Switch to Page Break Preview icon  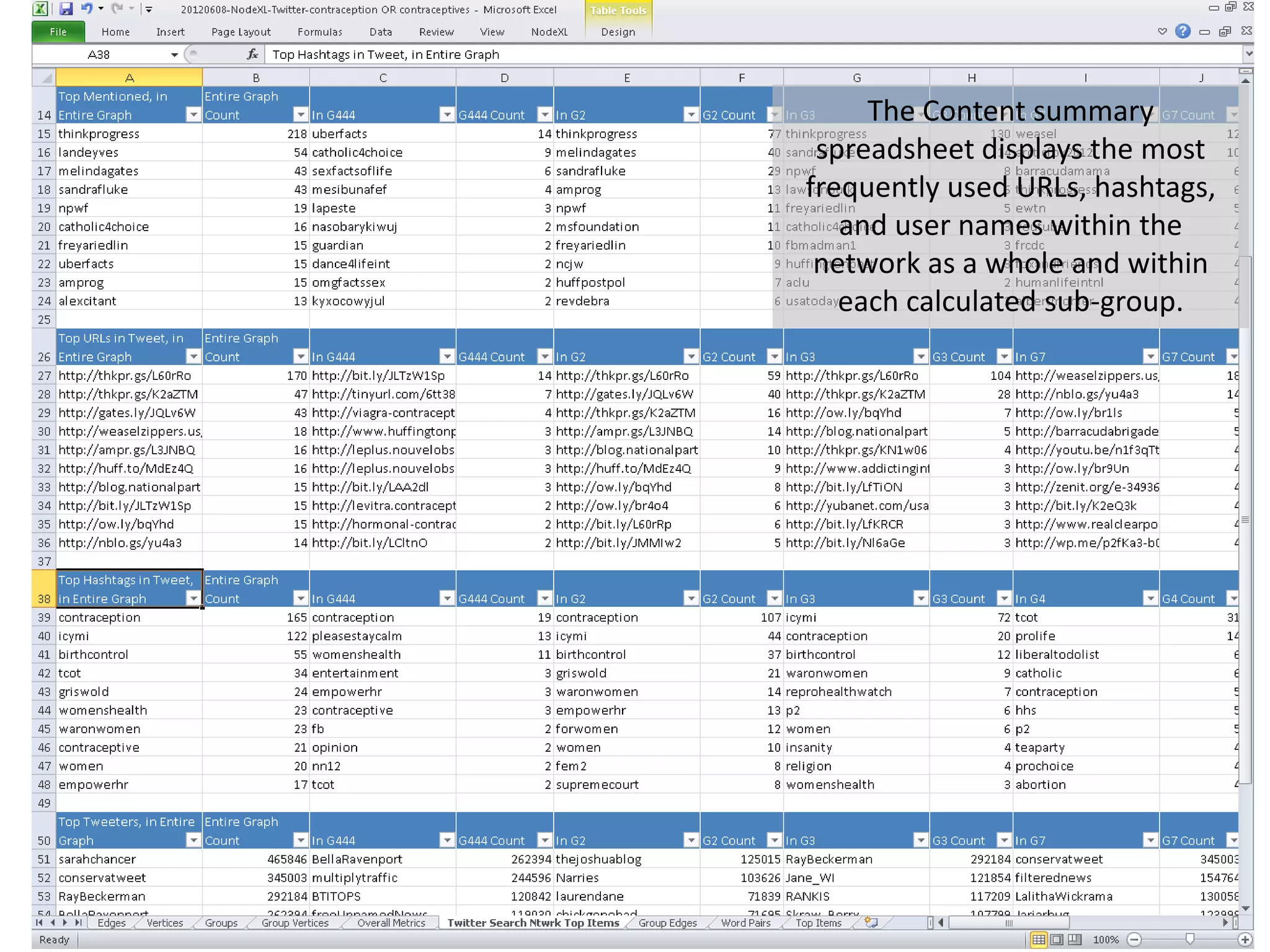click(1075, 940)
